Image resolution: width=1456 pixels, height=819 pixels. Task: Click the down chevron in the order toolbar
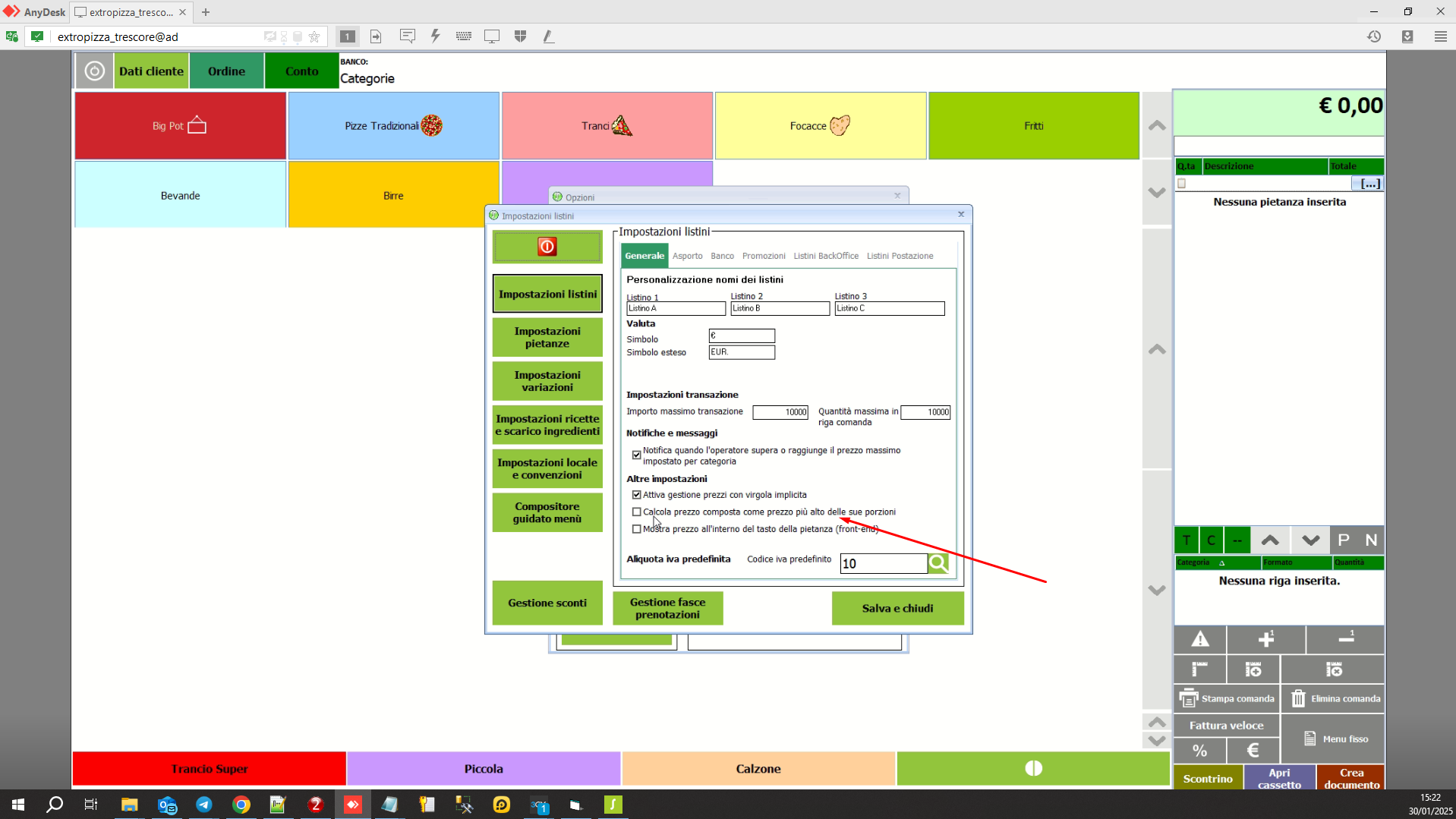coord(1310,540)
